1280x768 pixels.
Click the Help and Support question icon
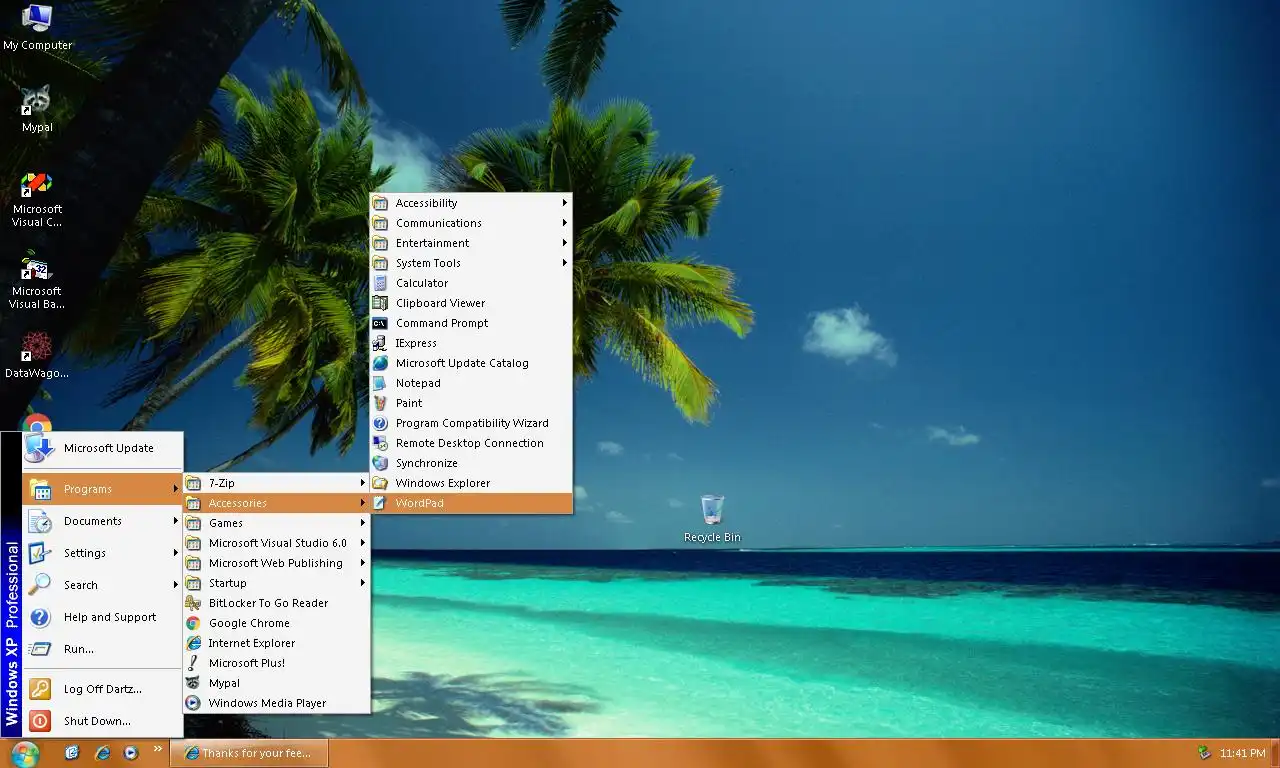[40, 617]
